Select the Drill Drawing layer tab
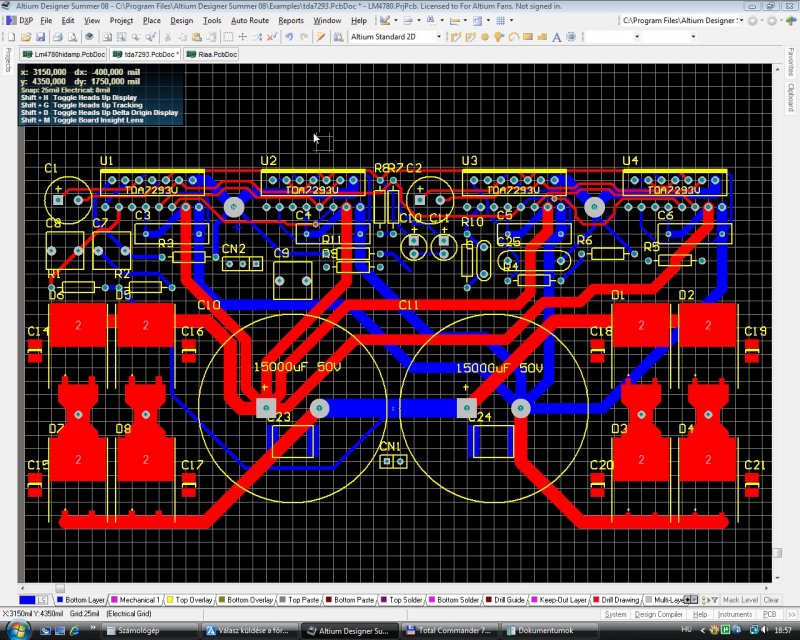The image size is (800, 640). pos(616,600)
